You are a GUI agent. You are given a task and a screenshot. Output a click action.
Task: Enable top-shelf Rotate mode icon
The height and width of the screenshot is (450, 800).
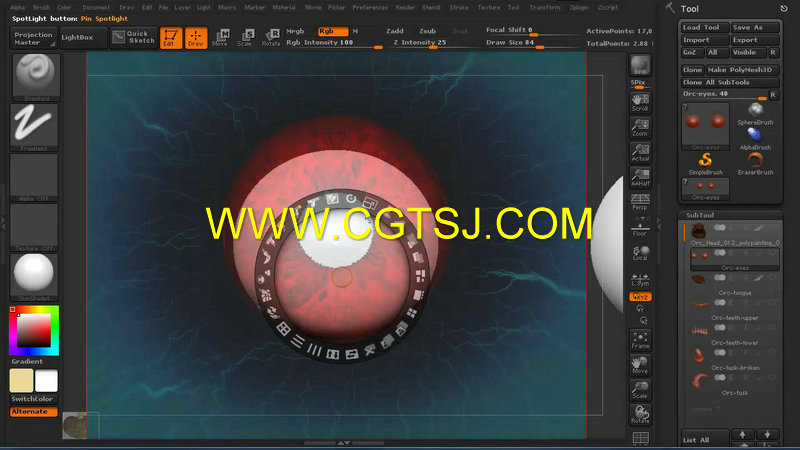(271, 37)
